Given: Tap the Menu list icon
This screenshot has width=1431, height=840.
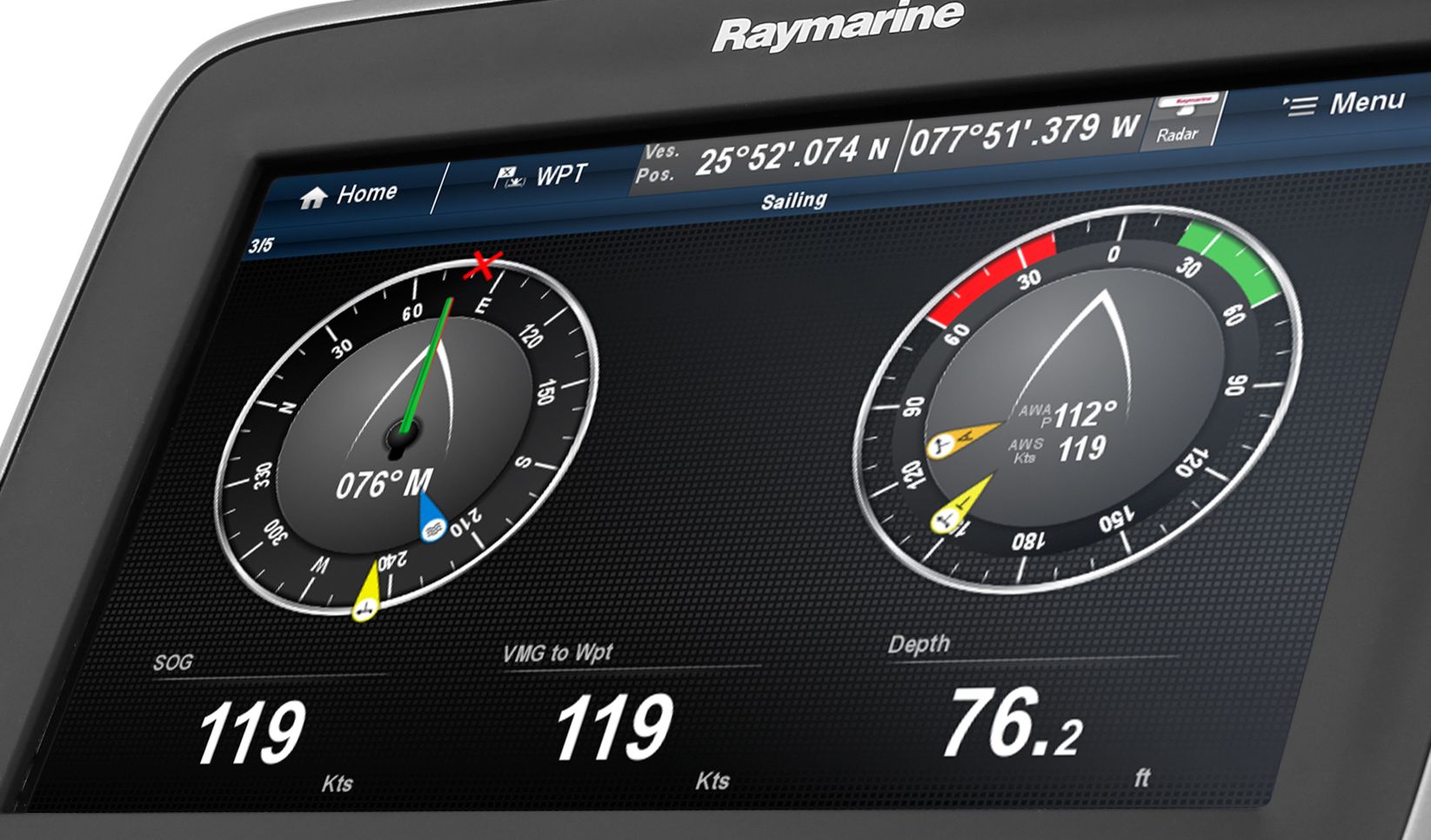Looking at the screenshot, I should 1300,105.
